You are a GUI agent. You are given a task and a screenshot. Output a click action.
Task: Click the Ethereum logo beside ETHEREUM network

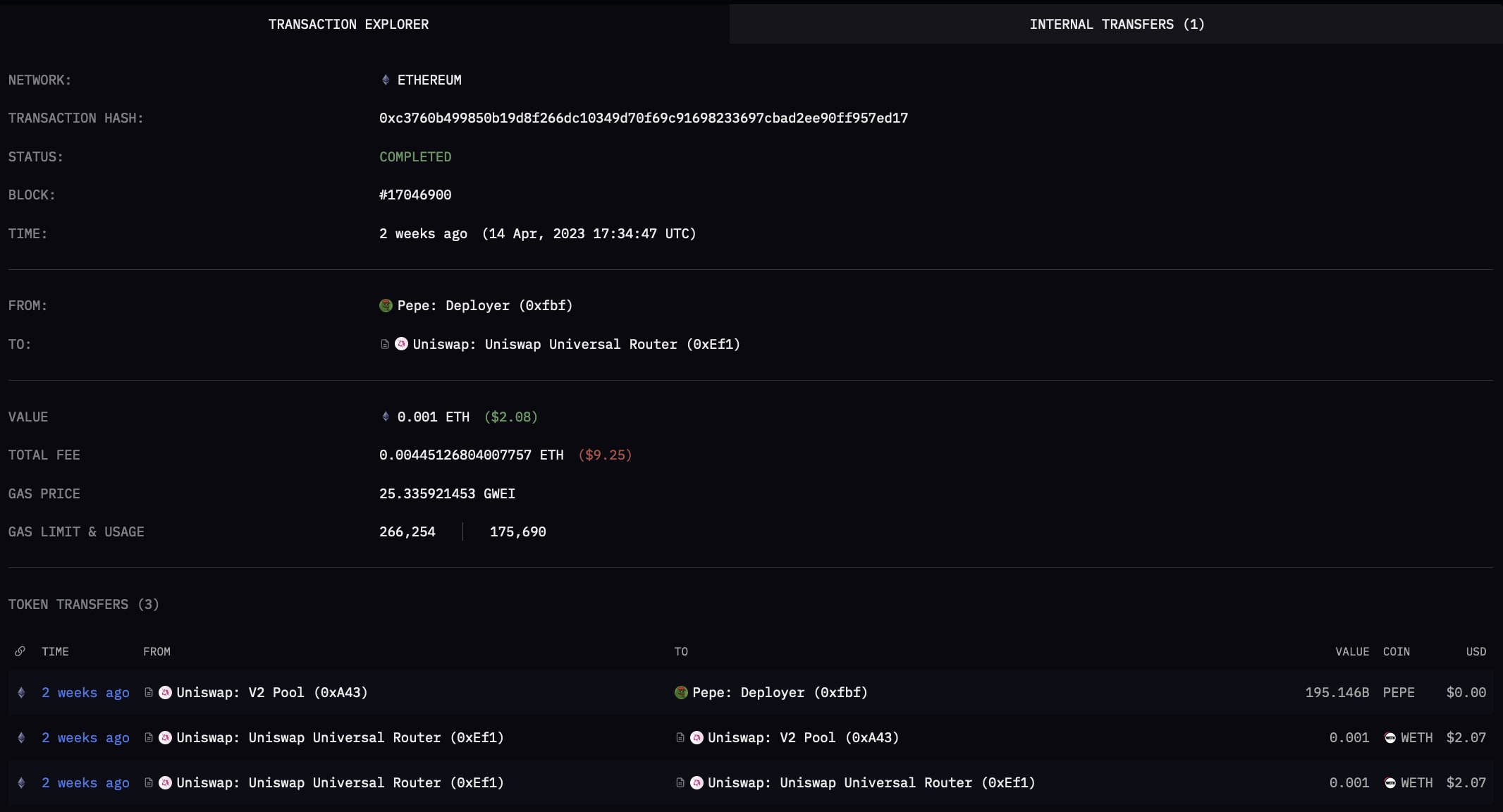(x=386, y=80)
